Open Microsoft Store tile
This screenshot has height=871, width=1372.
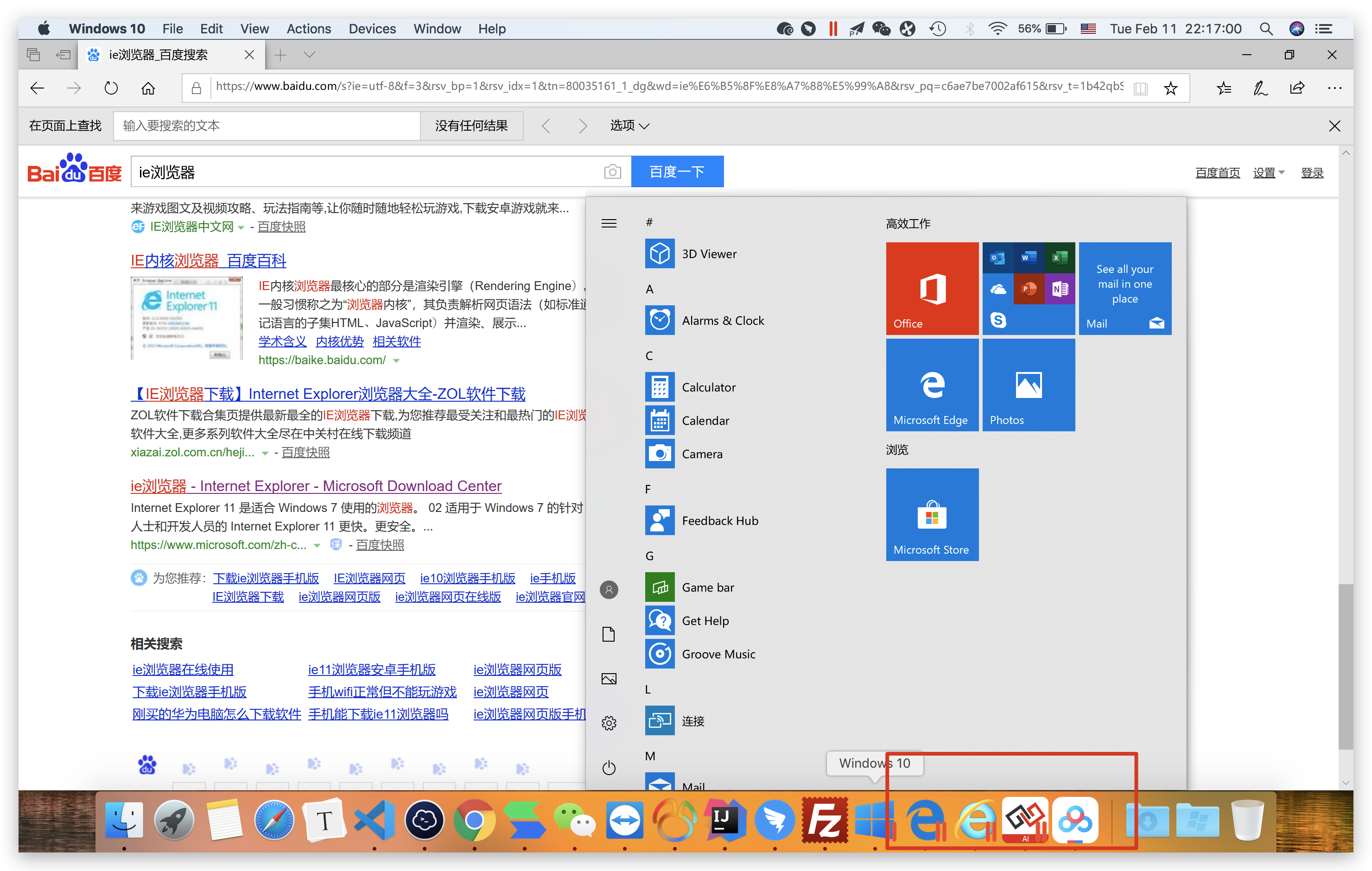point(932,514)
